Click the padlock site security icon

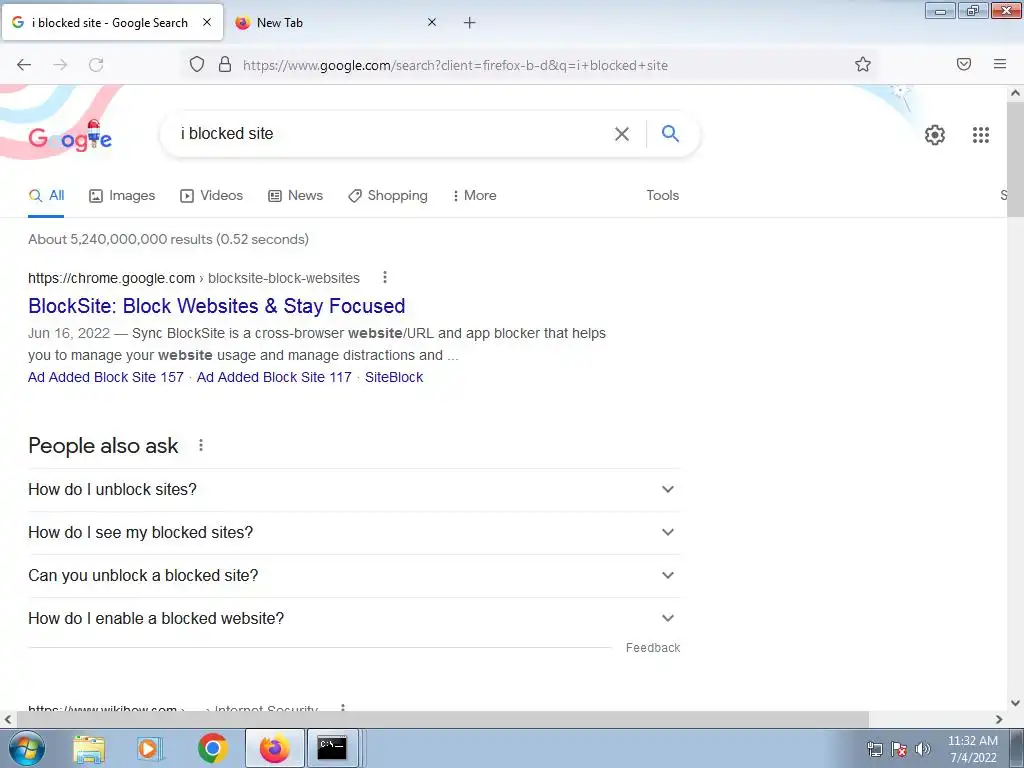click(225, 64)
